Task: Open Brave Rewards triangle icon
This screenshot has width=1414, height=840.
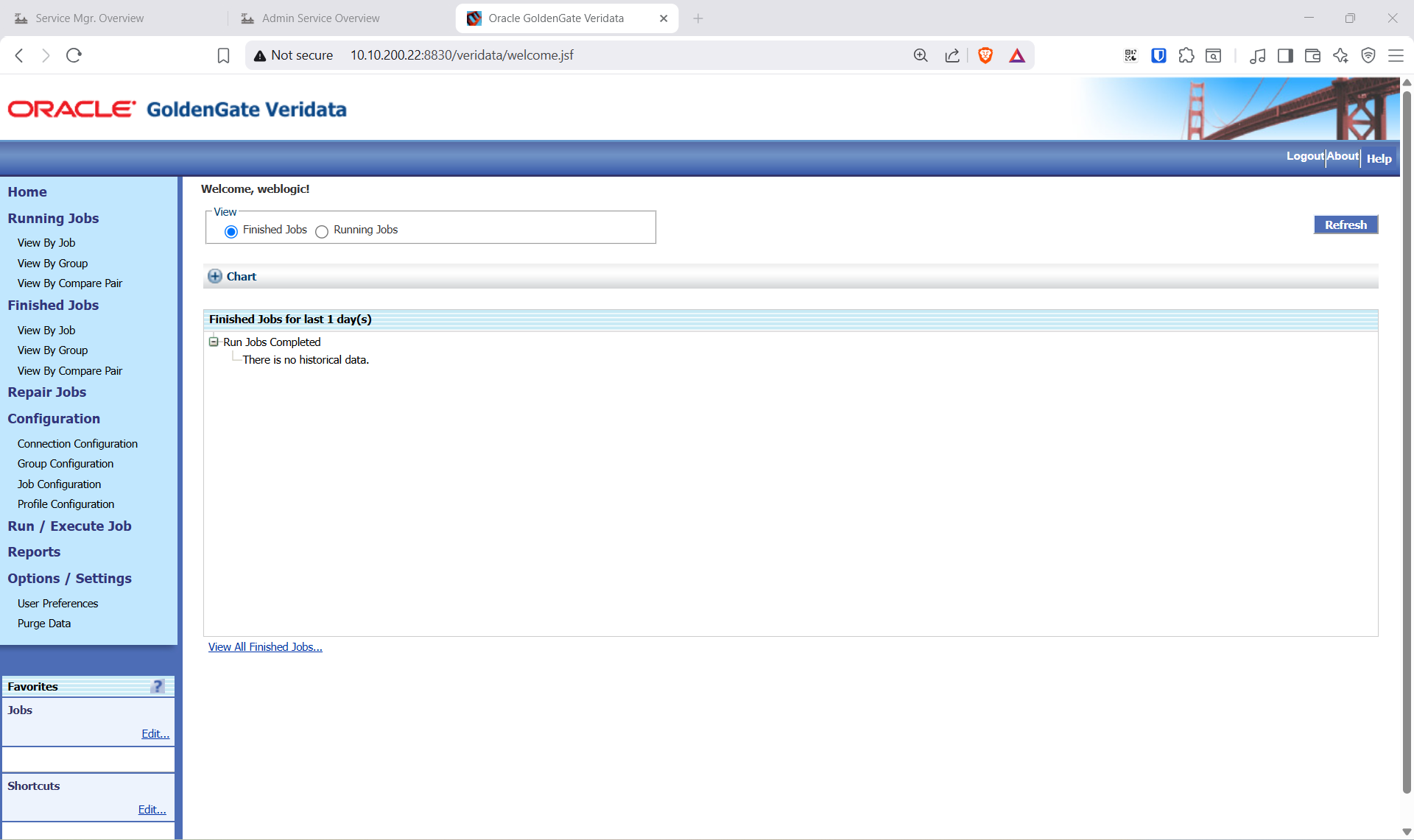Action: point(1017,55)
